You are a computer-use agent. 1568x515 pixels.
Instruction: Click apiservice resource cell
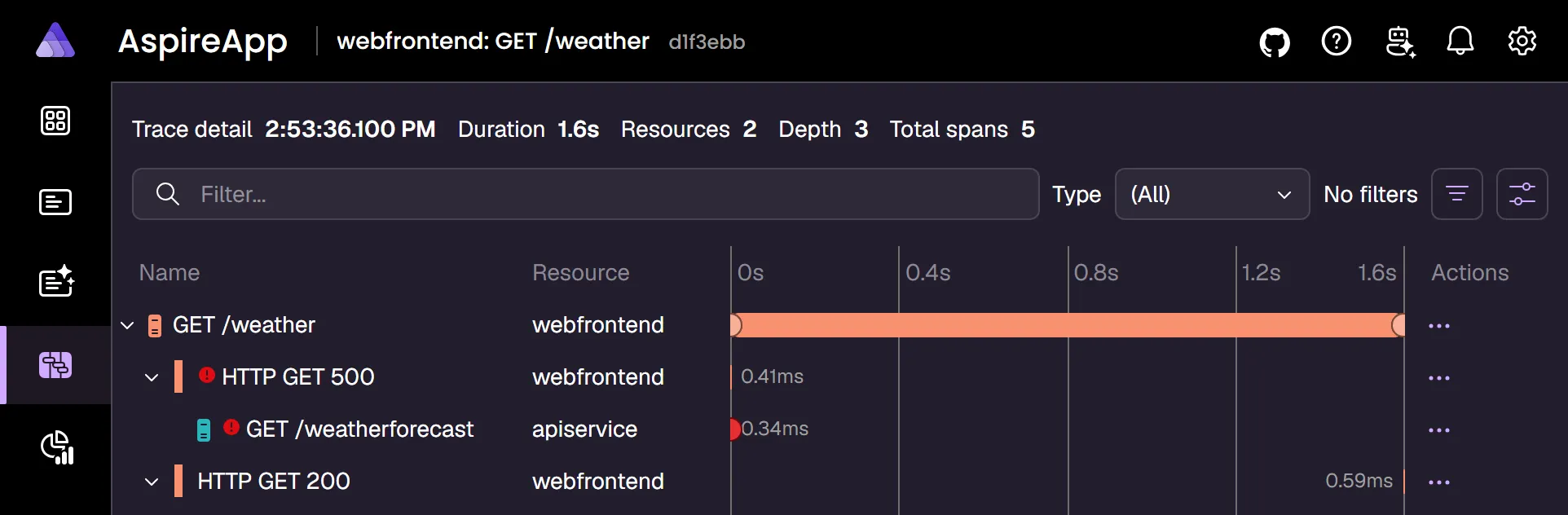(x=584, y=429)
